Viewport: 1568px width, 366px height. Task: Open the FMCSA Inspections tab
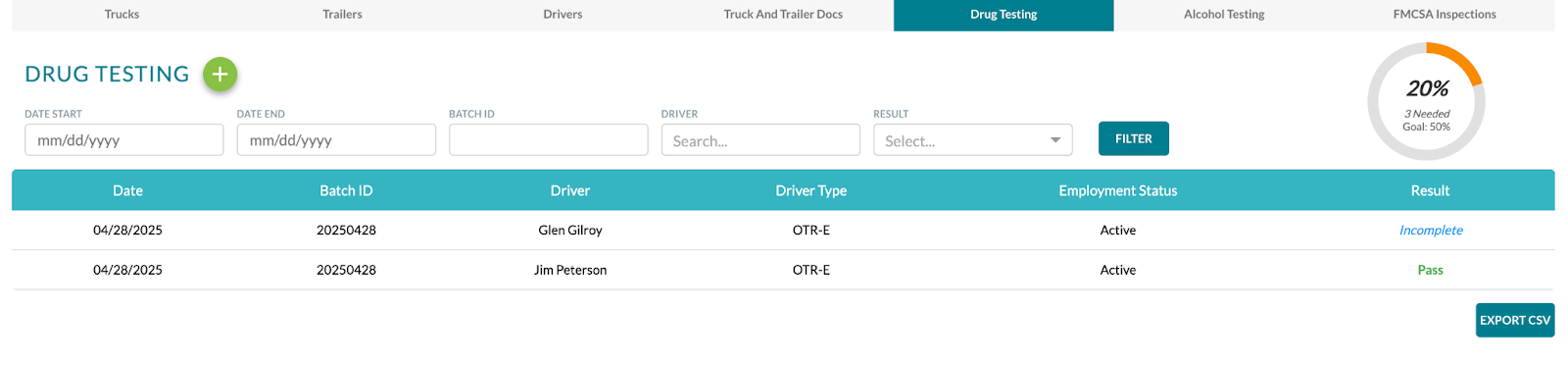[x=1445, y=15]
